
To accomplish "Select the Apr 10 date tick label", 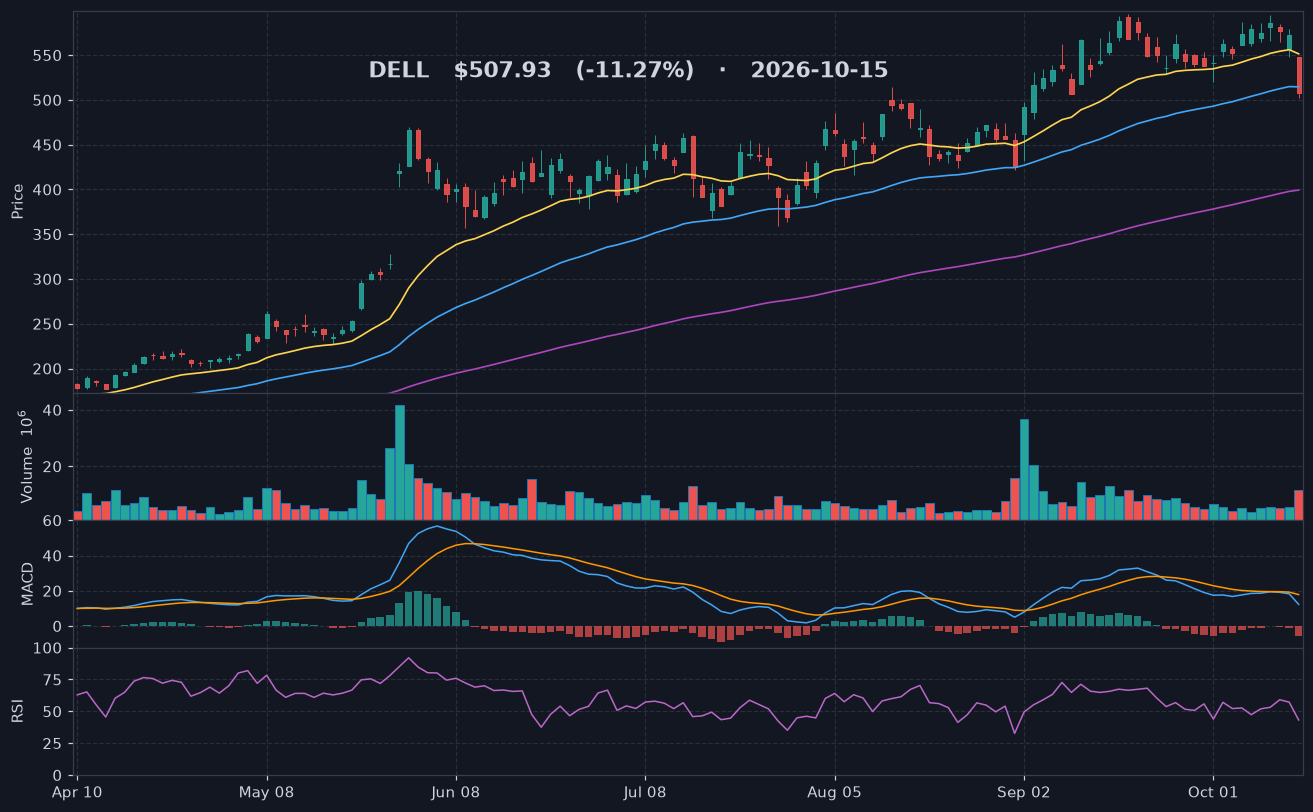I will click(78, 792).
